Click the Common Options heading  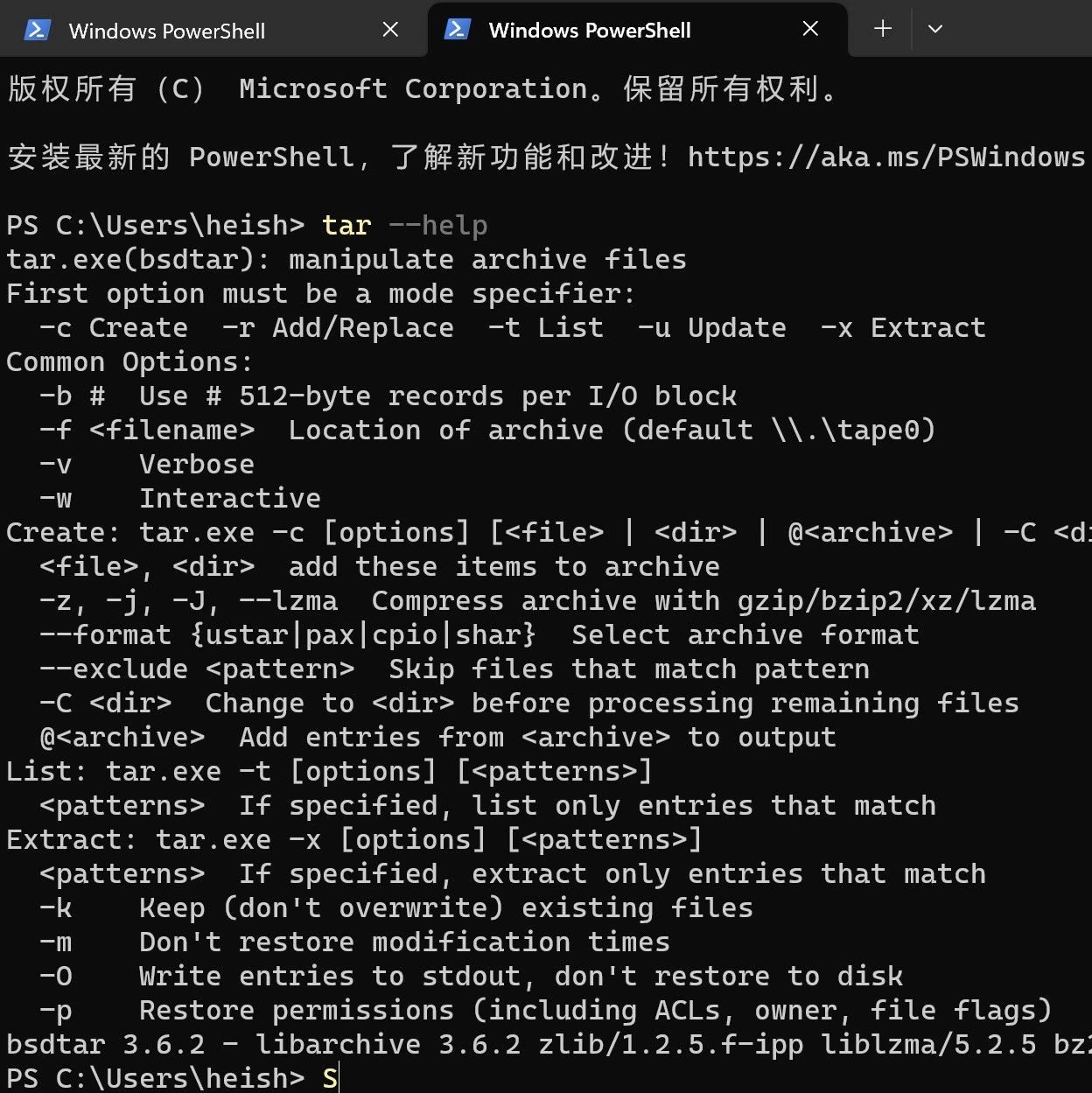(127, 361)
